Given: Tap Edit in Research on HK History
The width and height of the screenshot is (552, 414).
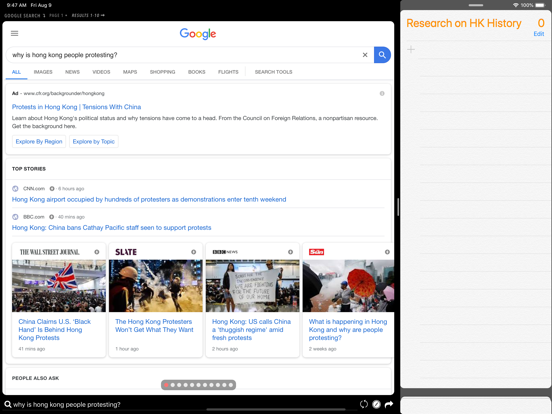Looking at the screenshot, I should point(539,34).
